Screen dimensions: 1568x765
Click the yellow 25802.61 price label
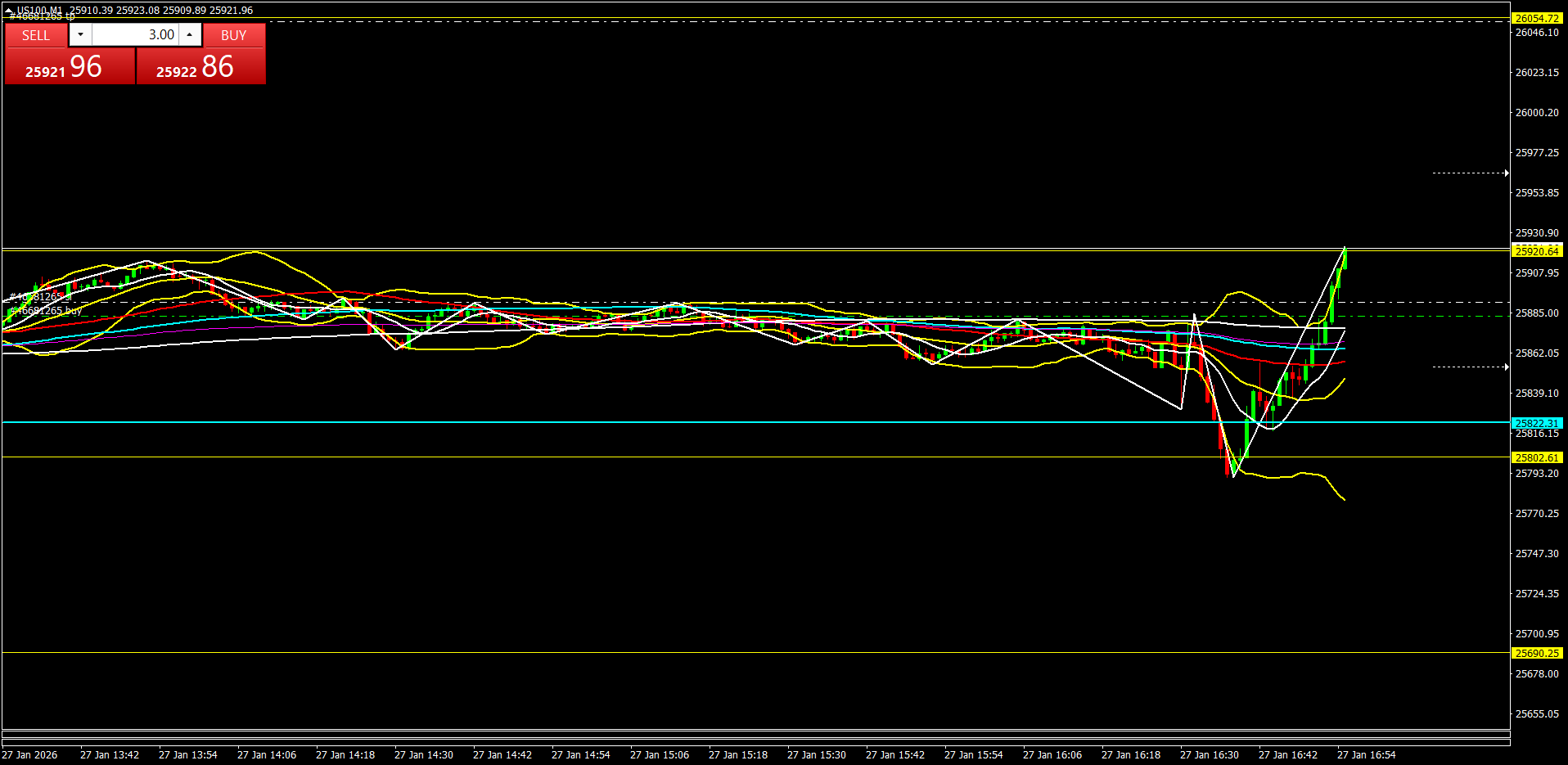pos(1536,457)
